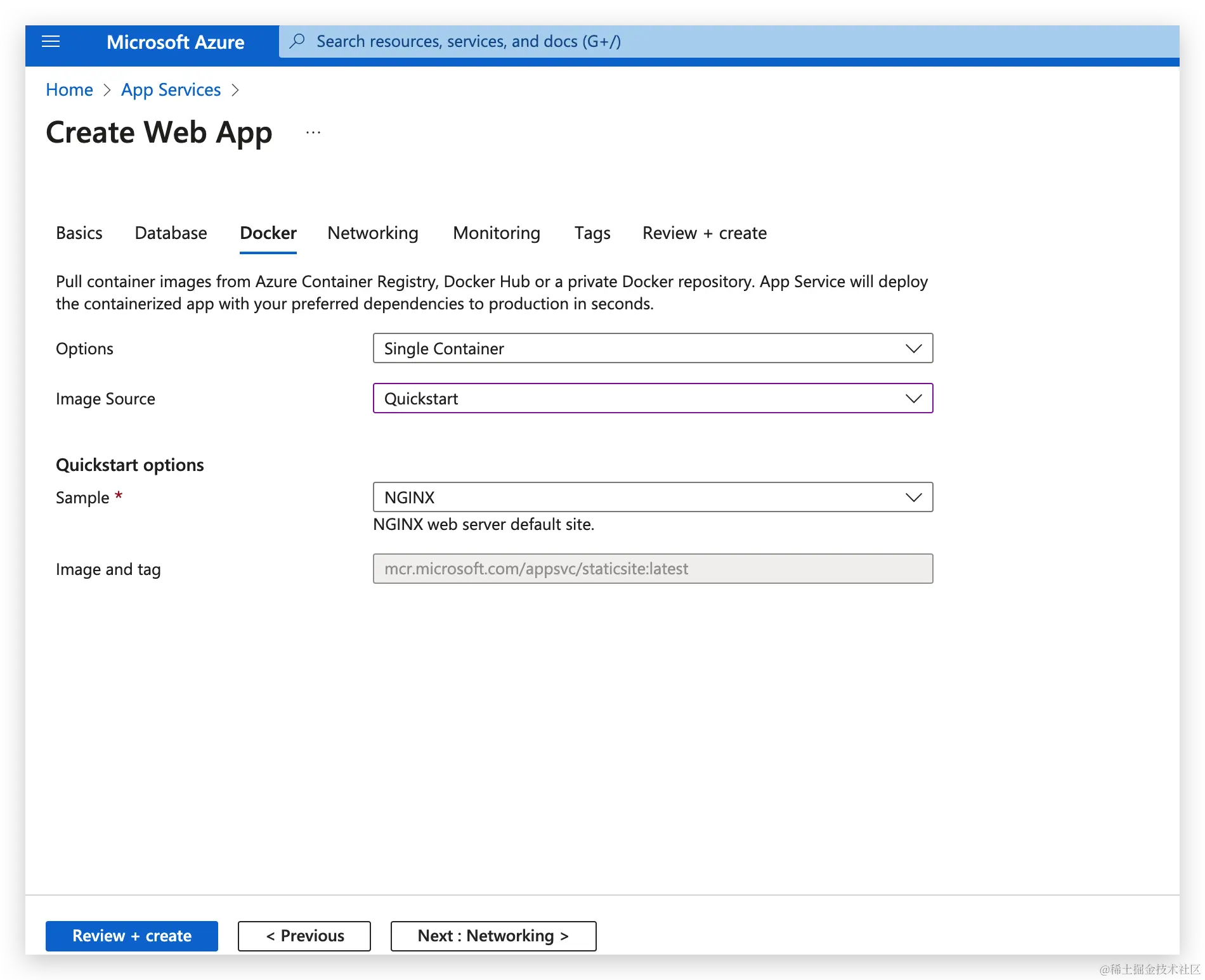Image resolution: width=1205 pixels, height=980 pixels.
Task: Click the Options field label
Action: pyautogui.click(x=84, y=349)
